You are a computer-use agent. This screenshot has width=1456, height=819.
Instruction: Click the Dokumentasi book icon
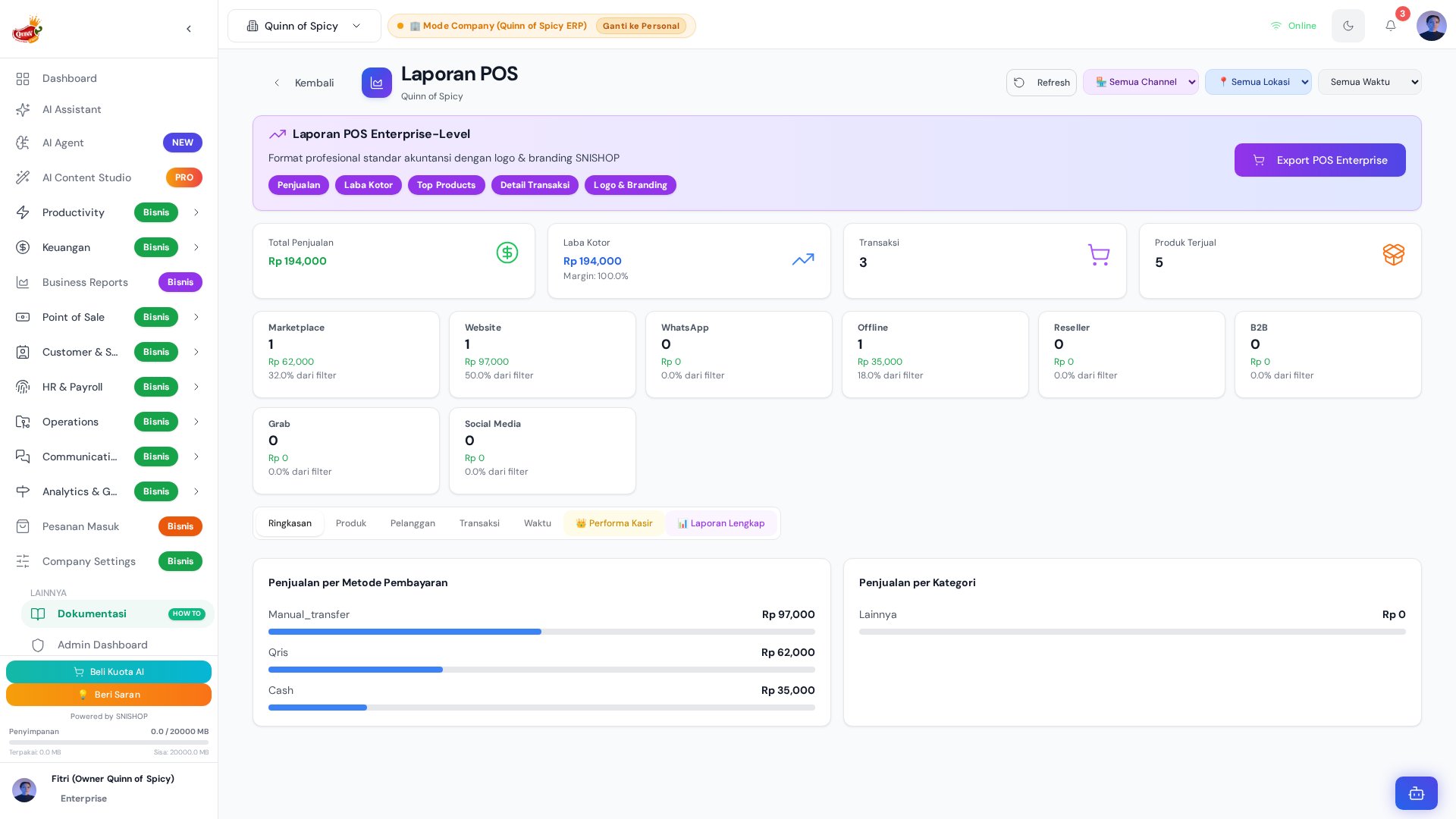click(x=38, y=614)
